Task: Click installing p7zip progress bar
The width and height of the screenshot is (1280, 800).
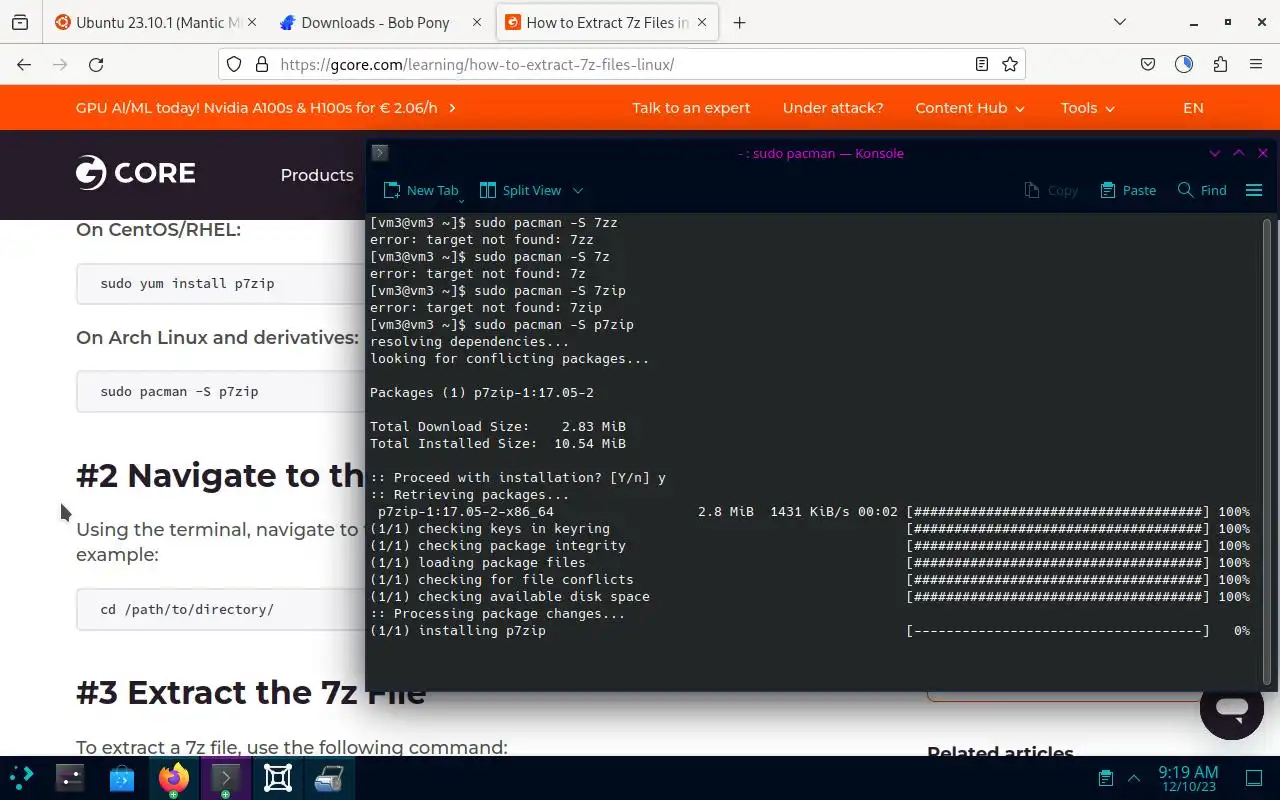Action: [x=1058, y=631]
